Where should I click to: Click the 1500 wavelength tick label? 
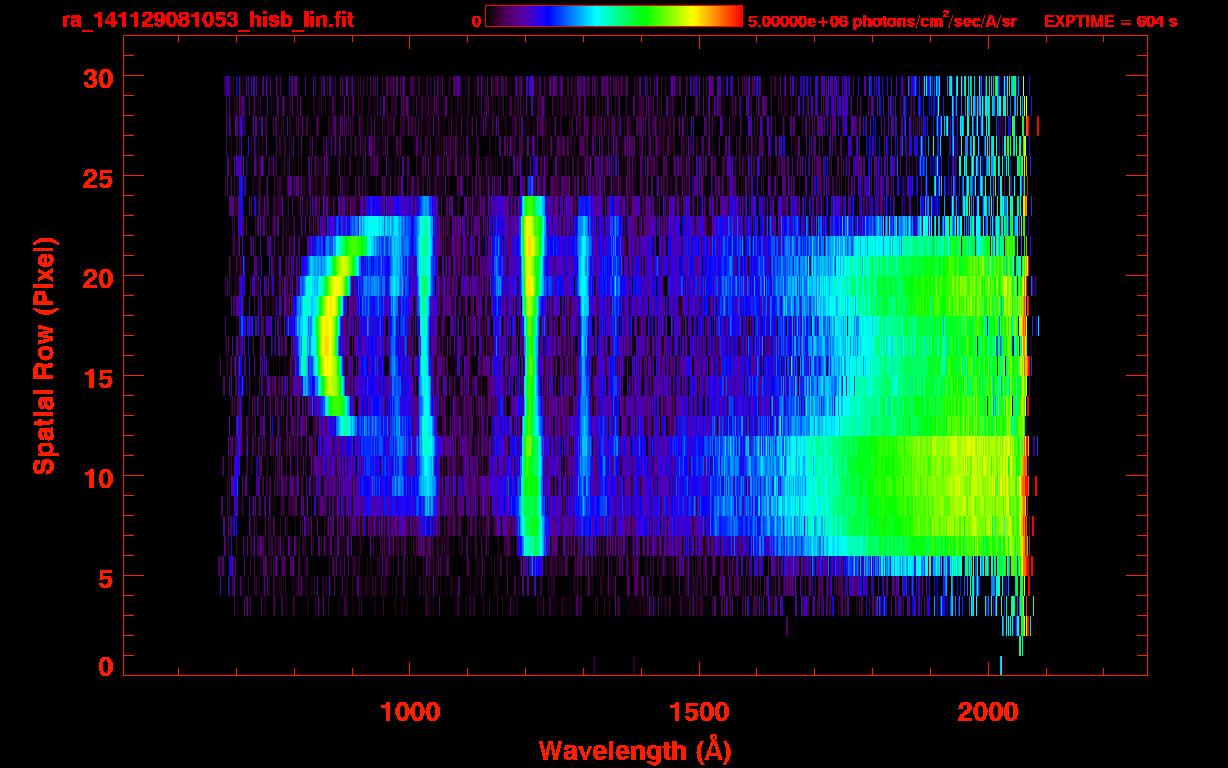coord(699,712)
